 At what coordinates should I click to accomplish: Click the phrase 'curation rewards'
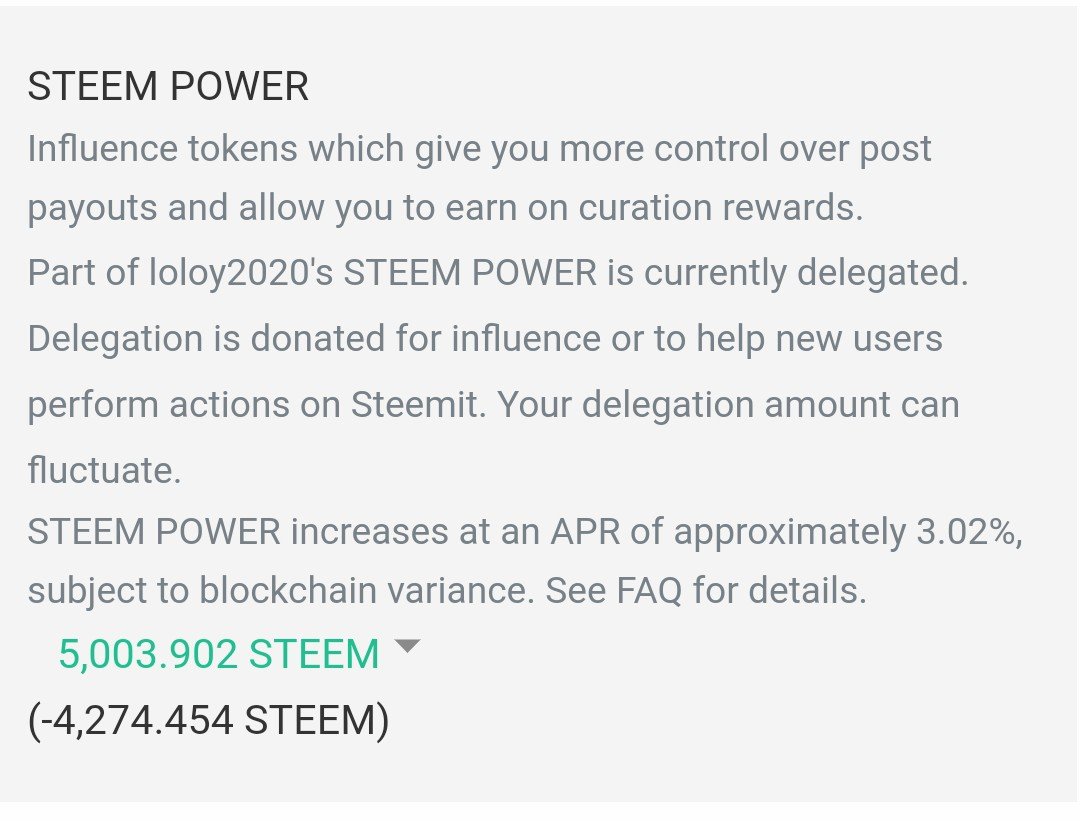720,207
